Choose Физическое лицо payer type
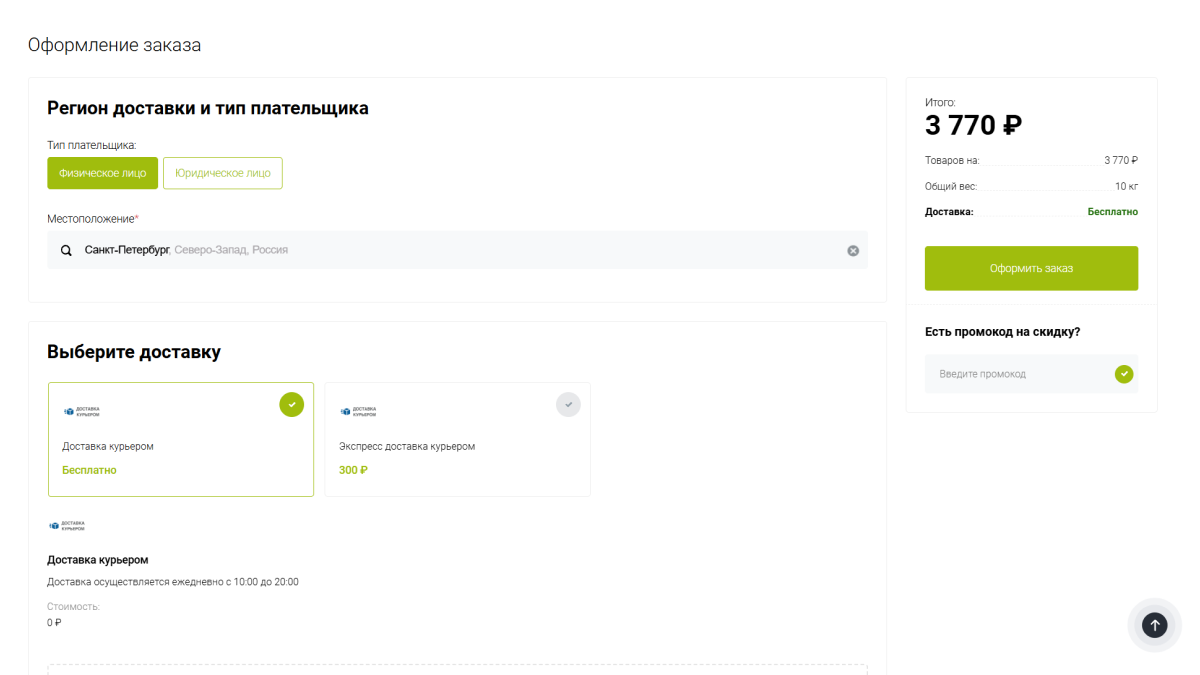Image resolution: width=1200 pixels, height=675 pixels. pyautogui.click(x=102, y=173)
